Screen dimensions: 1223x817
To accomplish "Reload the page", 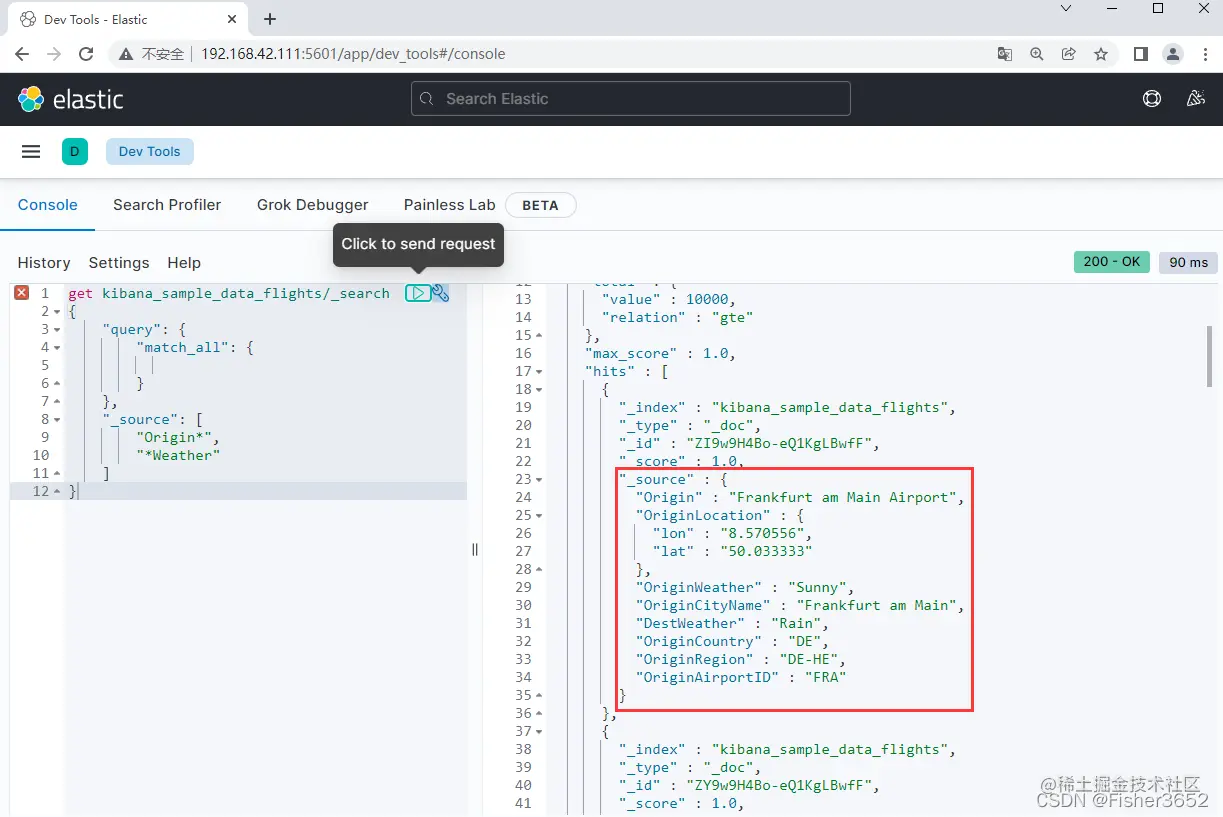I will pyautogui.click(x=86, y=54).
